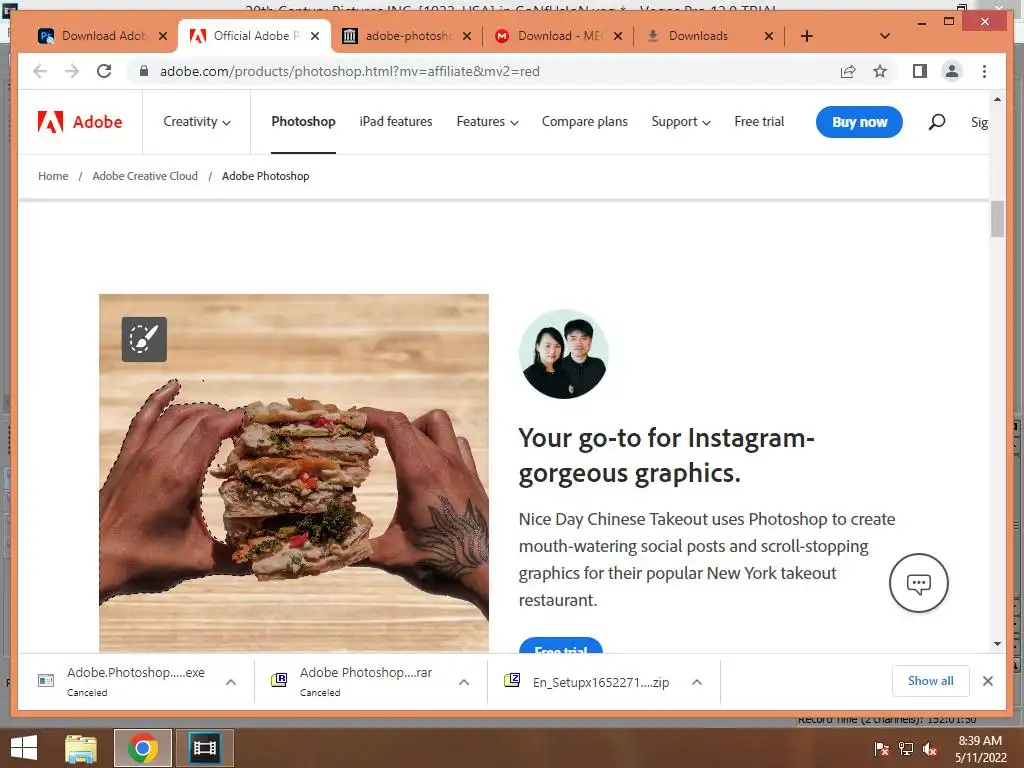Open the browser side panel icon

920,71
